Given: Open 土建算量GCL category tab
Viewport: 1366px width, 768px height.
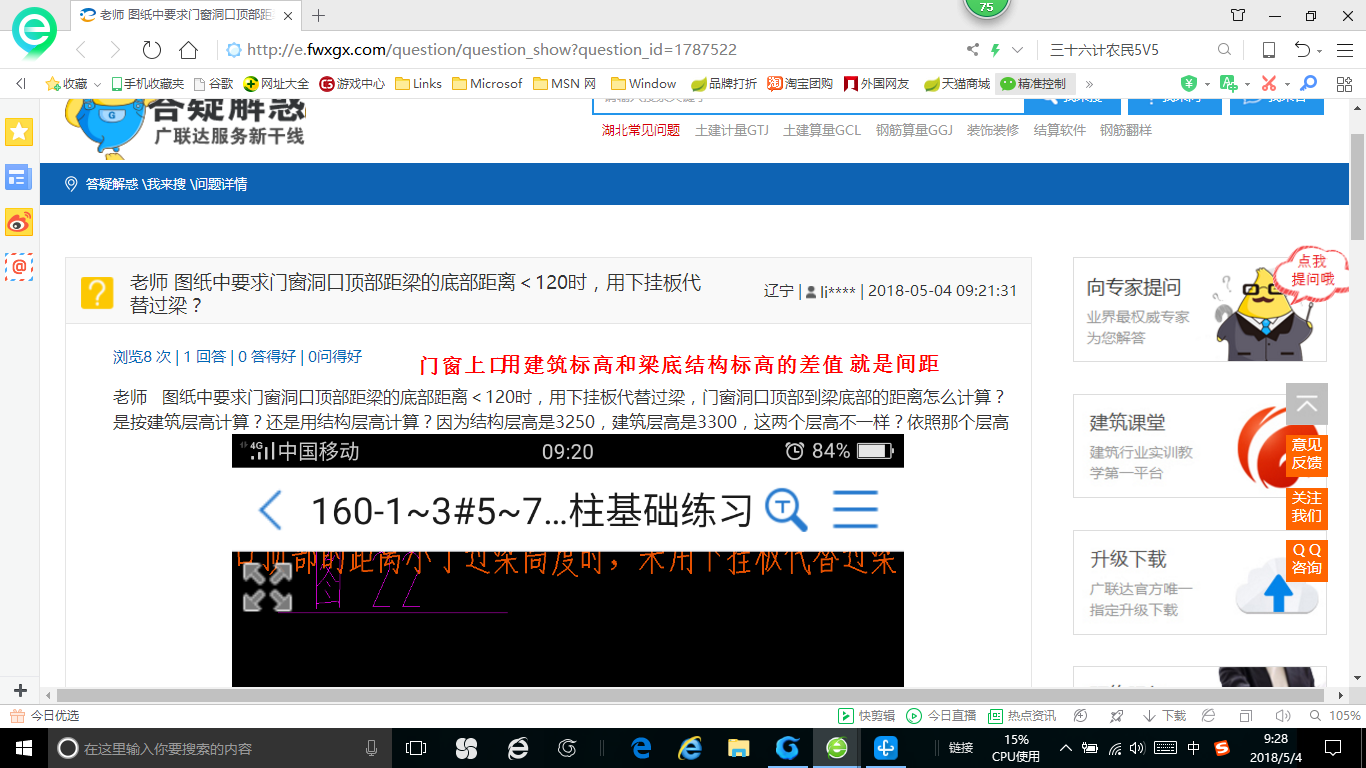Looking at the screenshot, I should (x=822, y=130).
